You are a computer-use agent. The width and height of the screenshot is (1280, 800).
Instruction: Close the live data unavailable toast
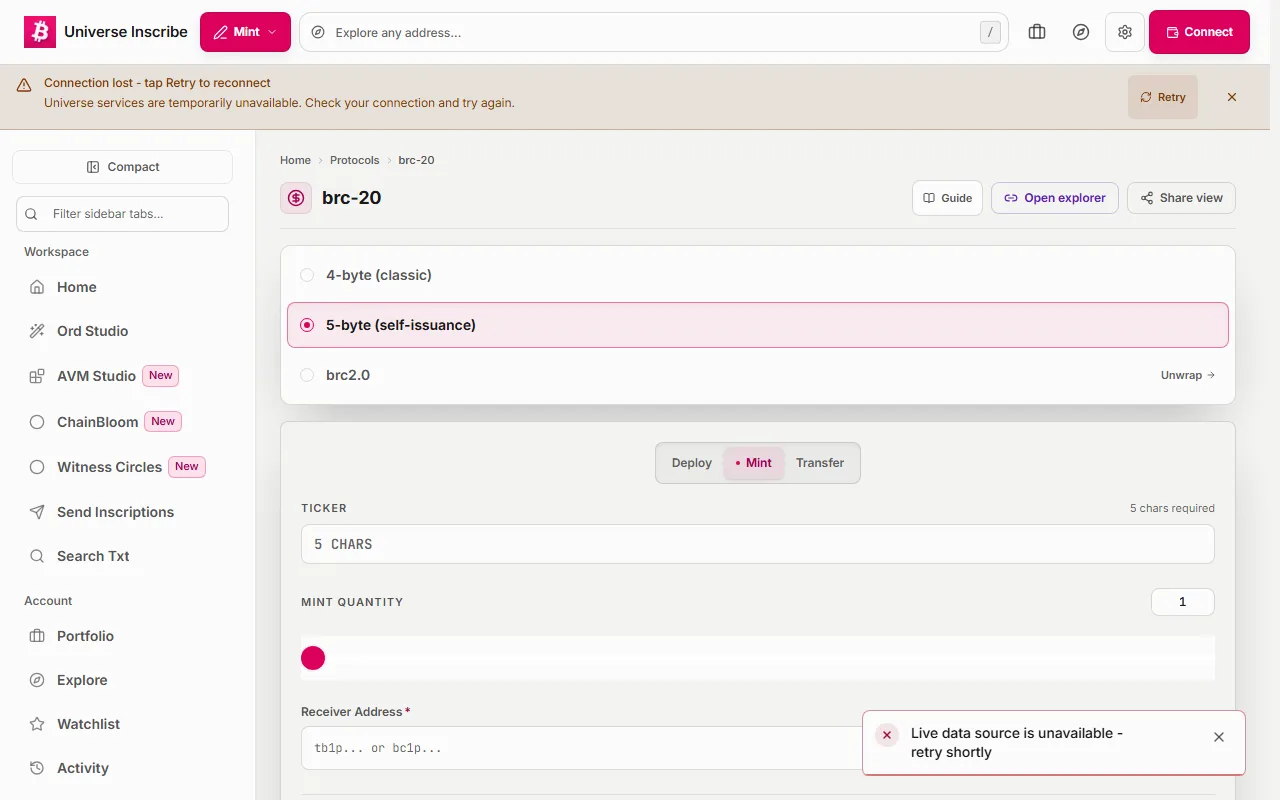(1219, 737)
